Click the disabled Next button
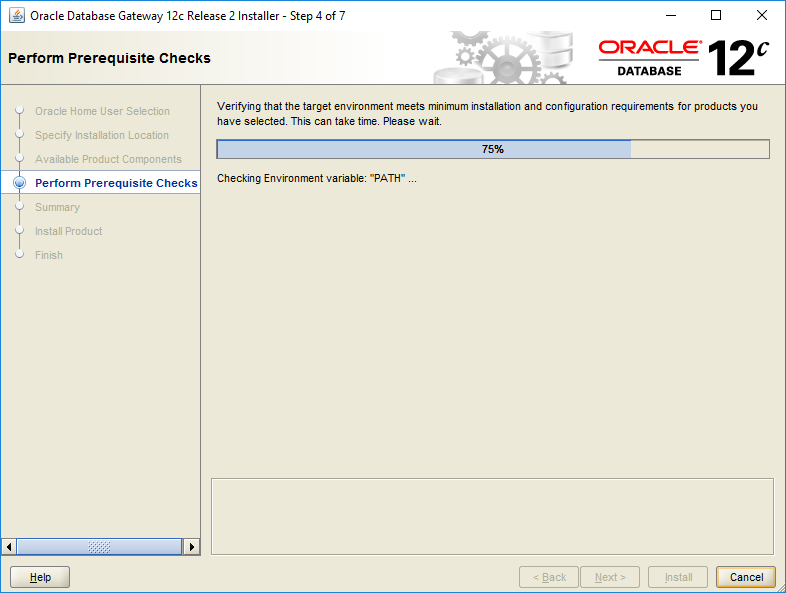Viewport: 786px width, 593px height. tap(610, 577)
